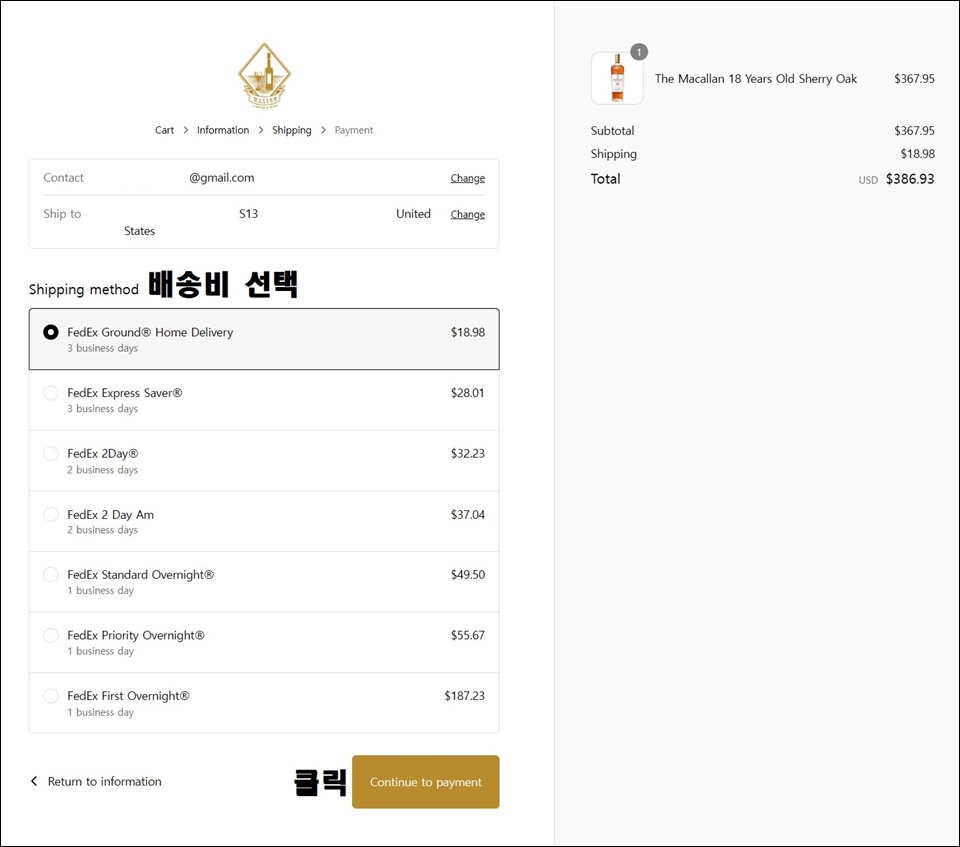Click the $28.01 Express Saver price
This screenshot has height=847, width=960.
coord(468,393)
